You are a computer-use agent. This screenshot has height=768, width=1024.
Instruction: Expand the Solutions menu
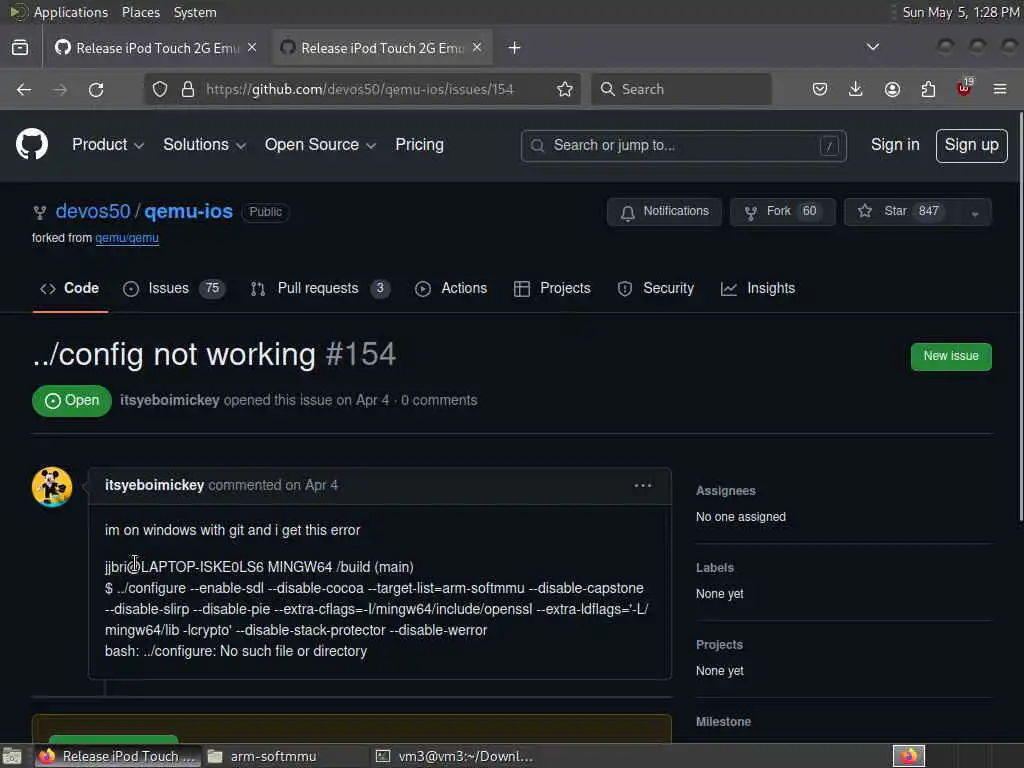pyautogui.click(x=204, y=145)
